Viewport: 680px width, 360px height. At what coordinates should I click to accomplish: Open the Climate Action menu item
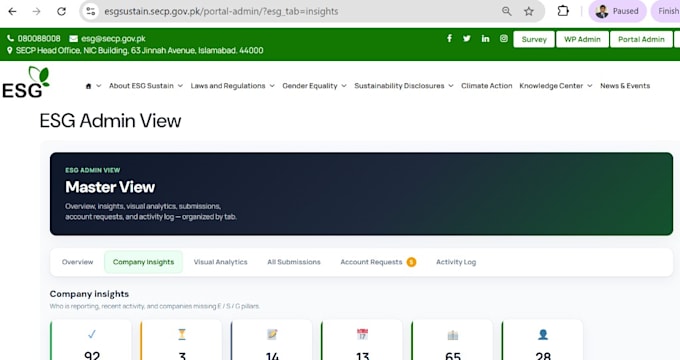click(x=487, y=86)
